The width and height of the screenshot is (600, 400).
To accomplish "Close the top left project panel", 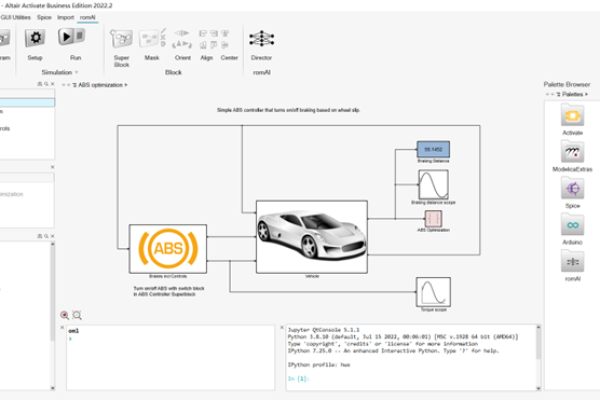I will click(52, 84).
